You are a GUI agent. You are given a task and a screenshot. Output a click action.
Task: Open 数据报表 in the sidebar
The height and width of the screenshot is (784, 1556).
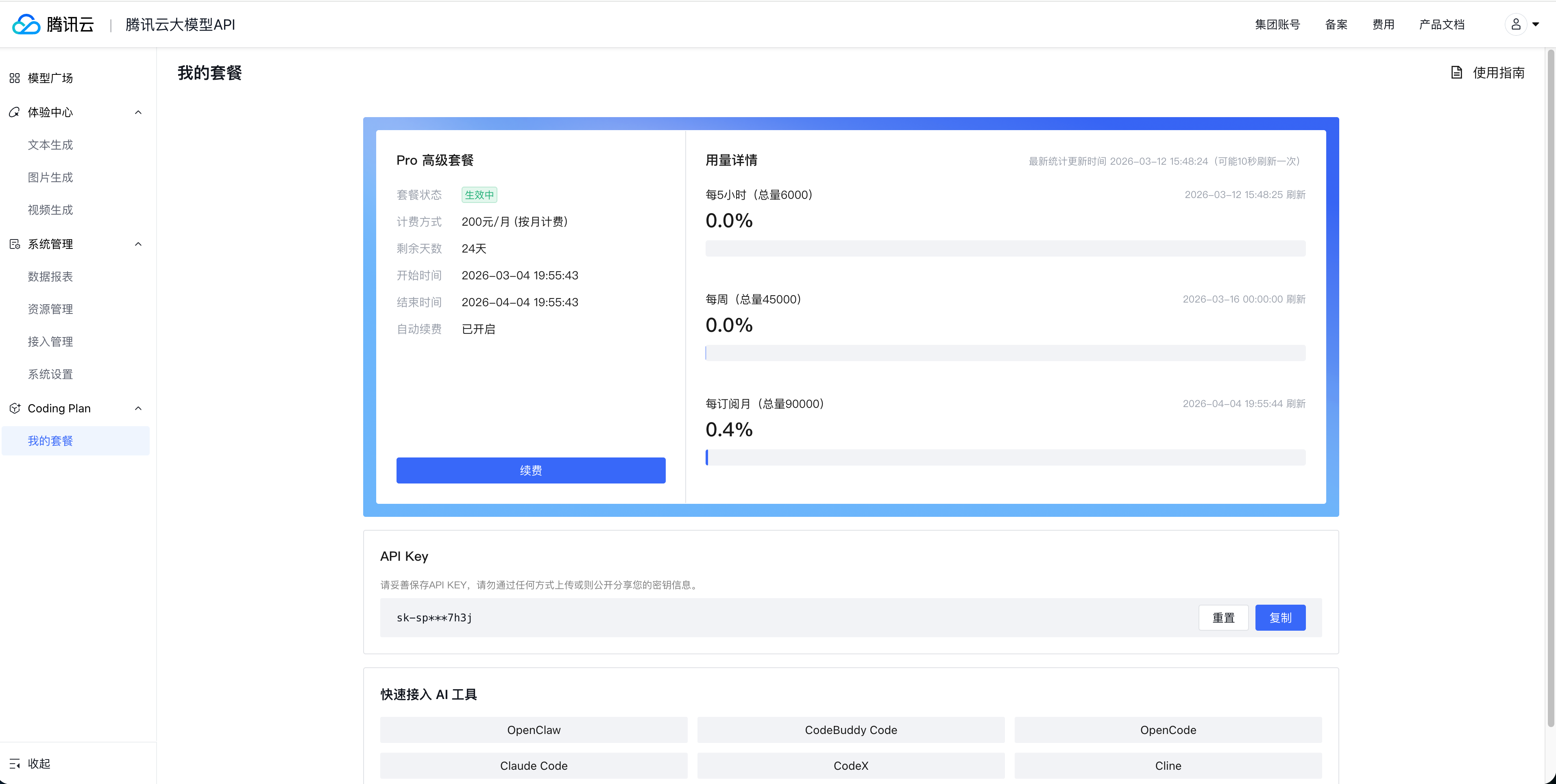pyautogui.click(x=50, y=277)
